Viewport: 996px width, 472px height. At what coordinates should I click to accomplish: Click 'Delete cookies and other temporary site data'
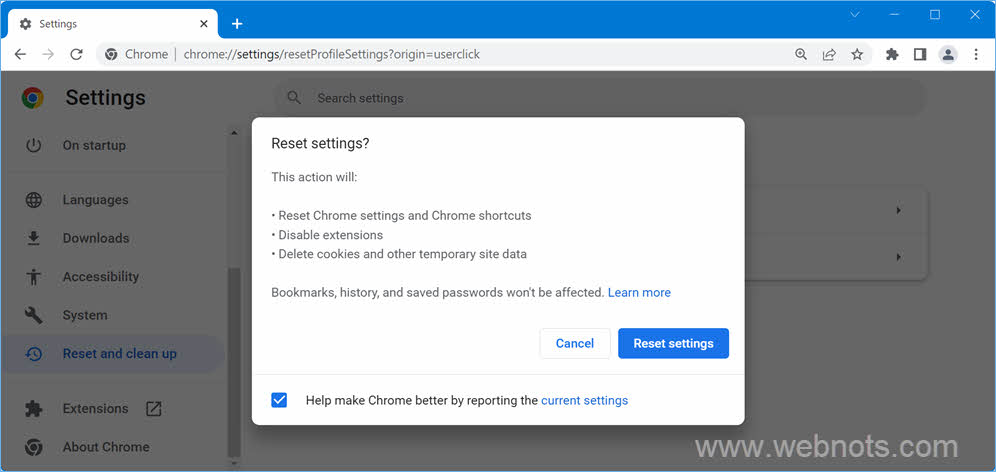(402, 254)
